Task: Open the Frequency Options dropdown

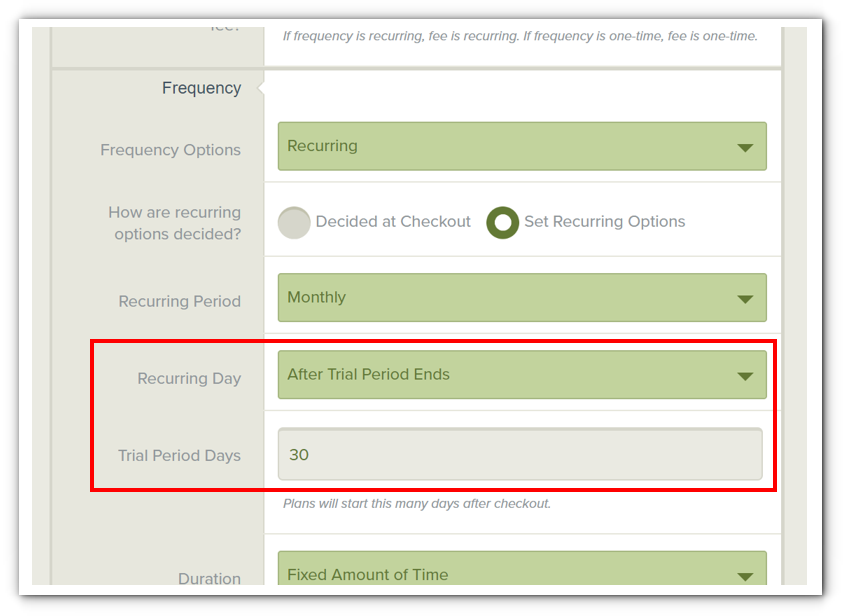Action: [x=522, y=146]
